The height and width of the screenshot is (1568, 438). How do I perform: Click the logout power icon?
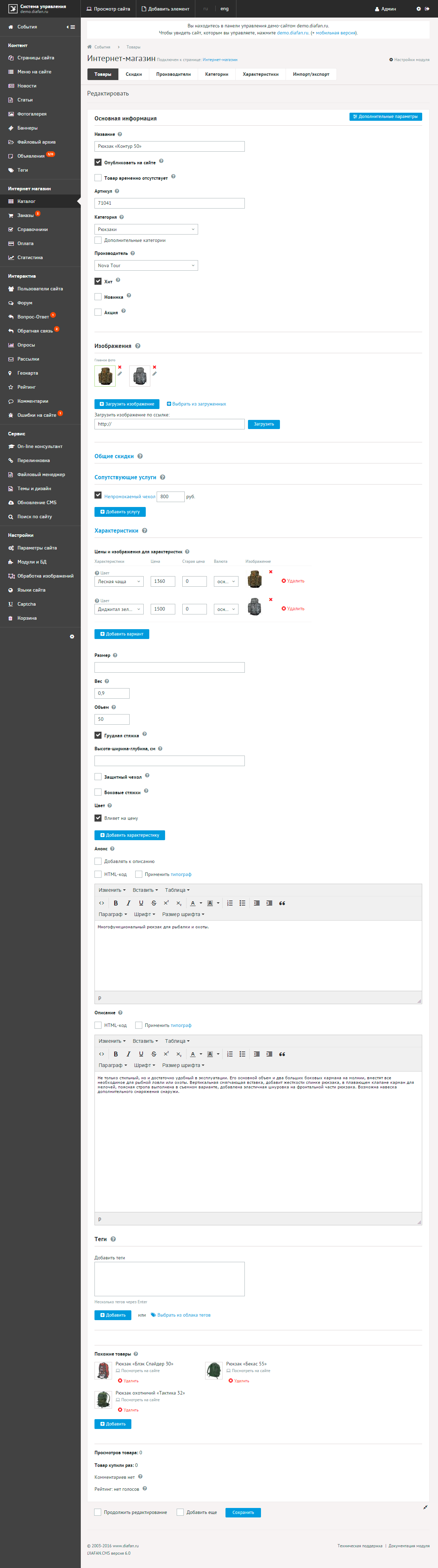tap(427, 8)
